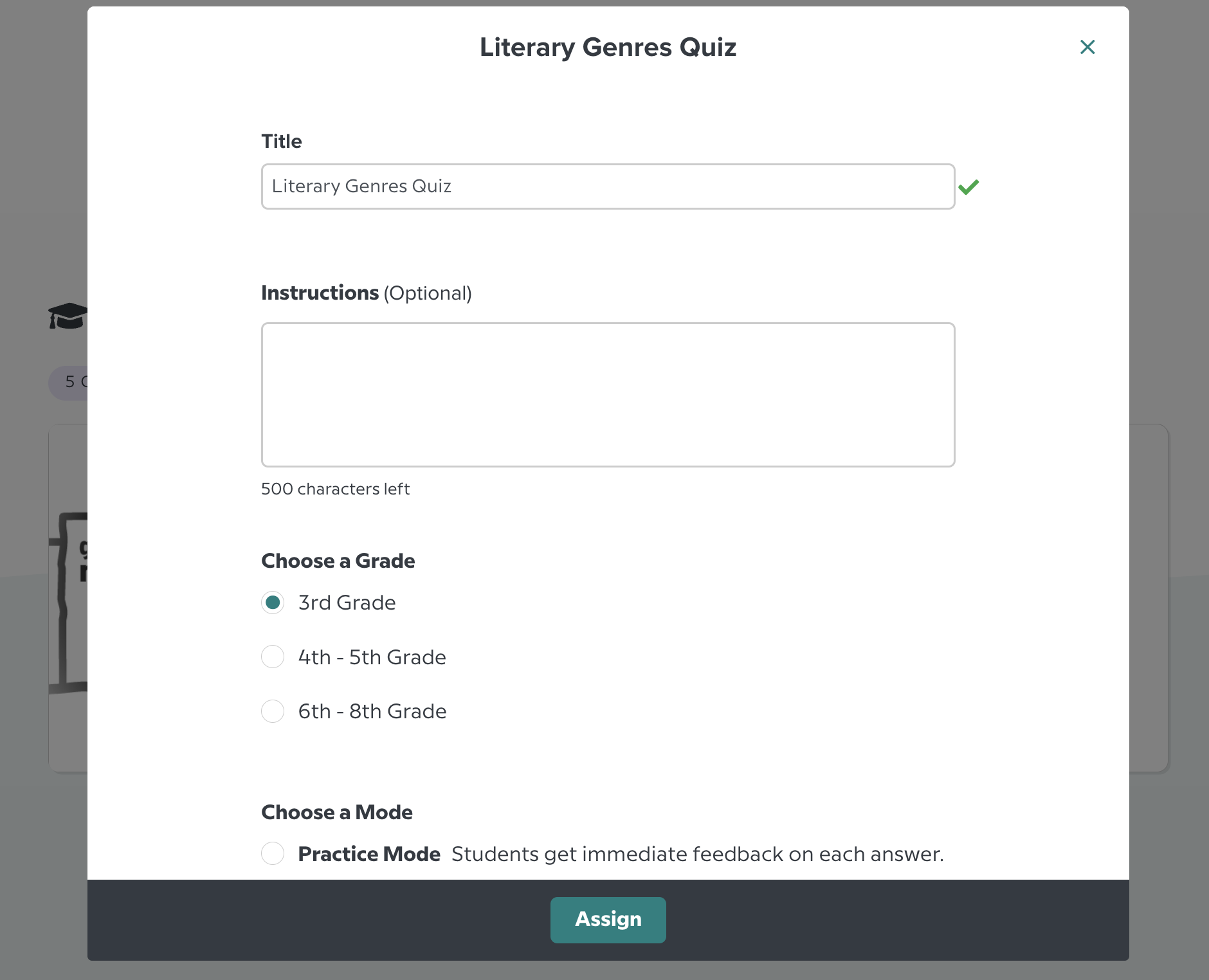Close the Literary Genres Quiz dialog
The image size is (1209, 980).
pyautogui.click(x=1087, y=47)
